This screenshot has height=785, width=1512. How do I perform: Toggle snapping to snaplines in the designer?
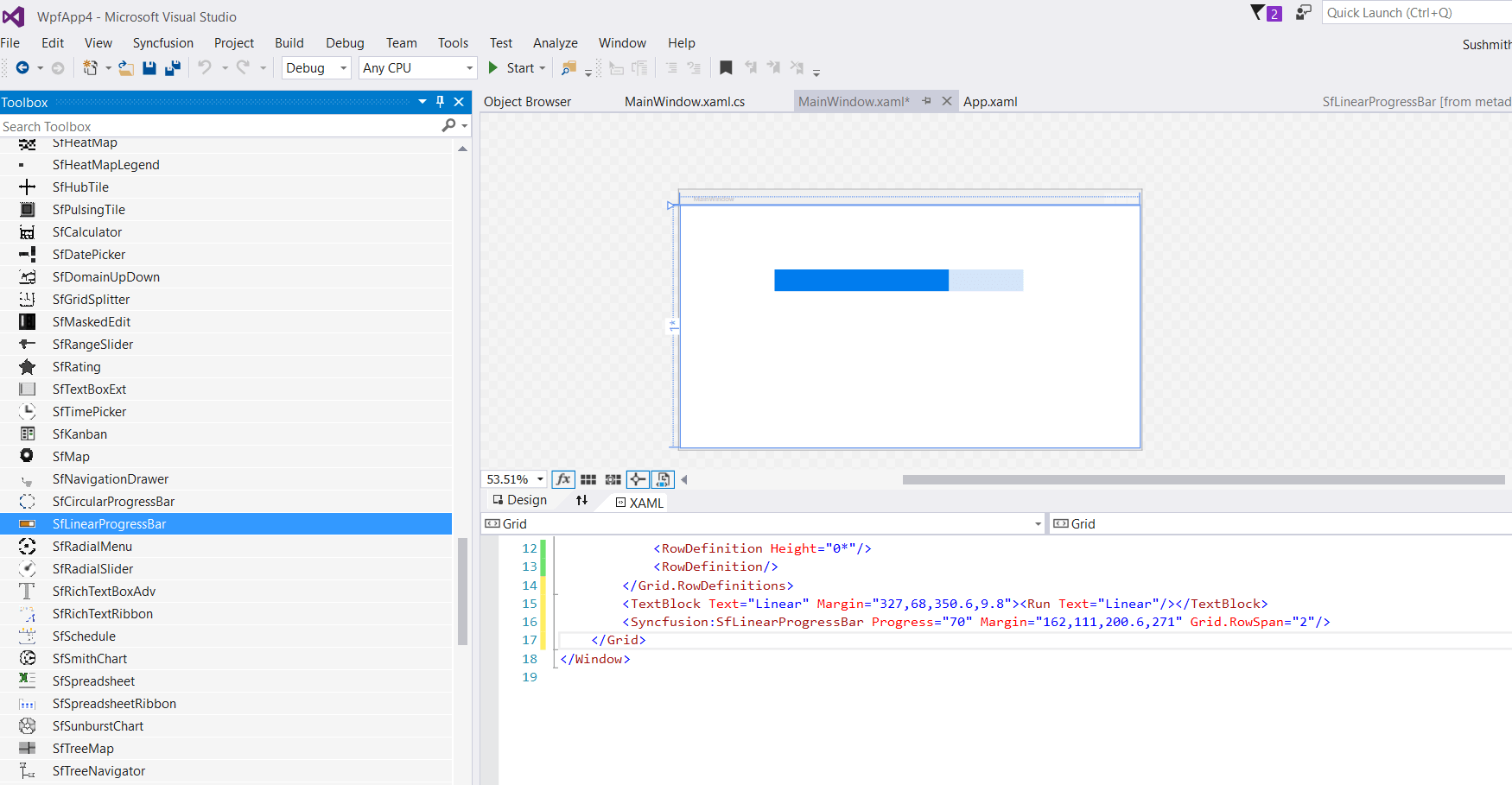click(638, 479)
